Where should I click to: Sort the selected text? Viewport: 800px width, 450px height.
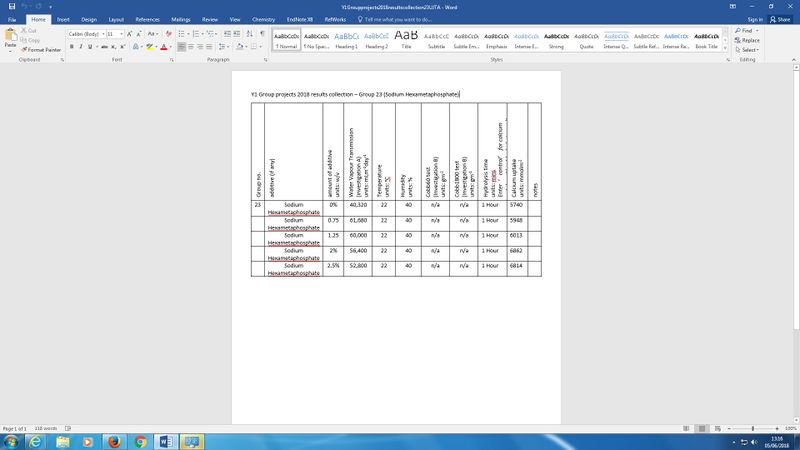[249, 34]
